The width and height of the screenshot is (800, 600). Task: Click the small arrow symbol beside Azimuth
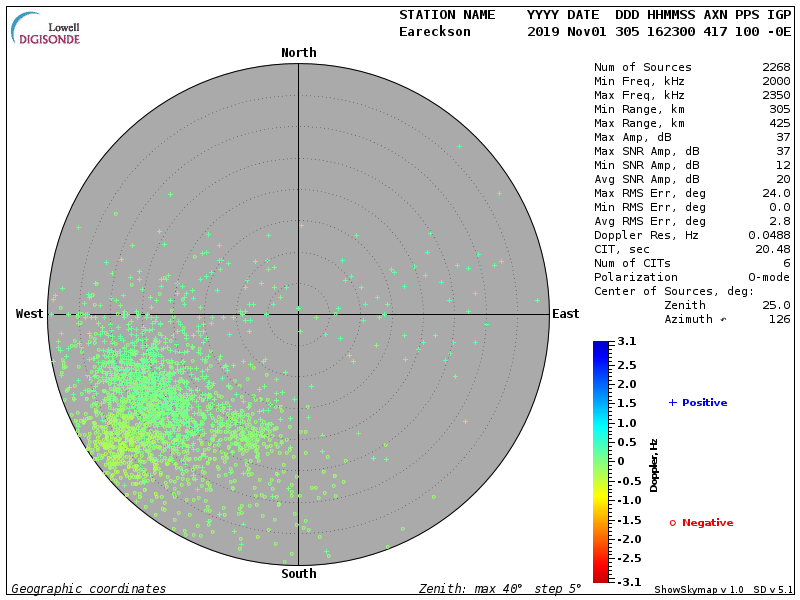tap(723, 319)
